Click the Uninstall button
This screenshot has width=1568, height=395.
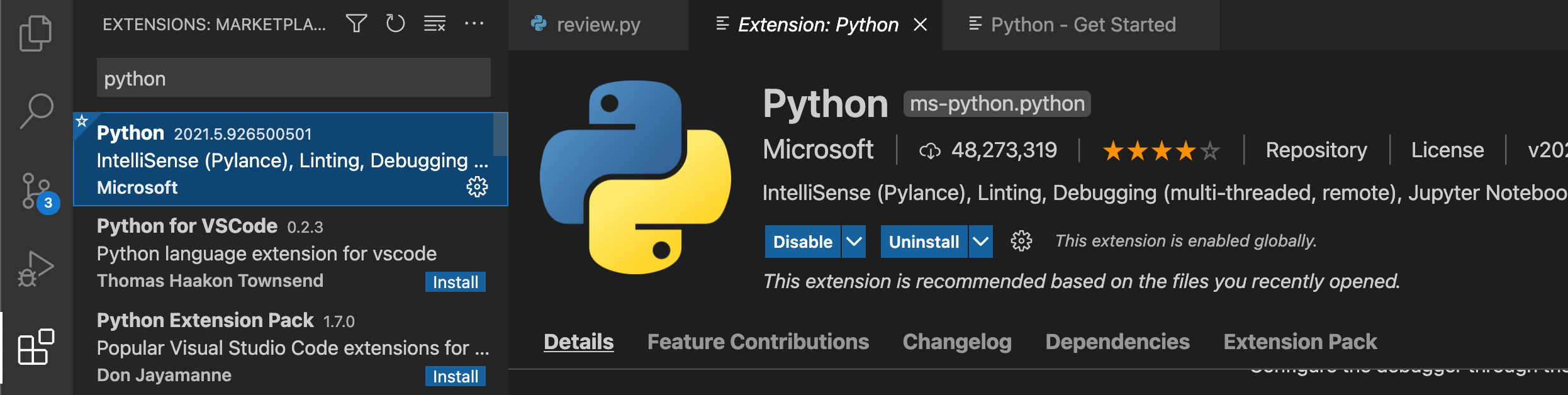(924, 242)
